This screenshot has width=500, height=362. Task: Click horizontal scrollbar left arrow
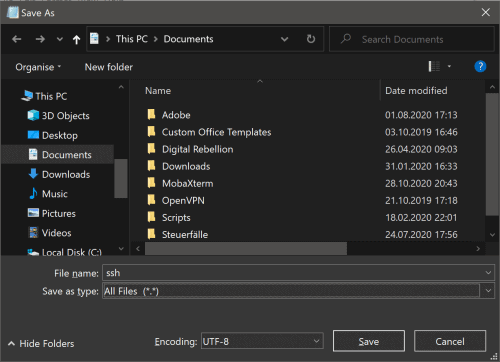pyautogui.click(x=138, y=249)
